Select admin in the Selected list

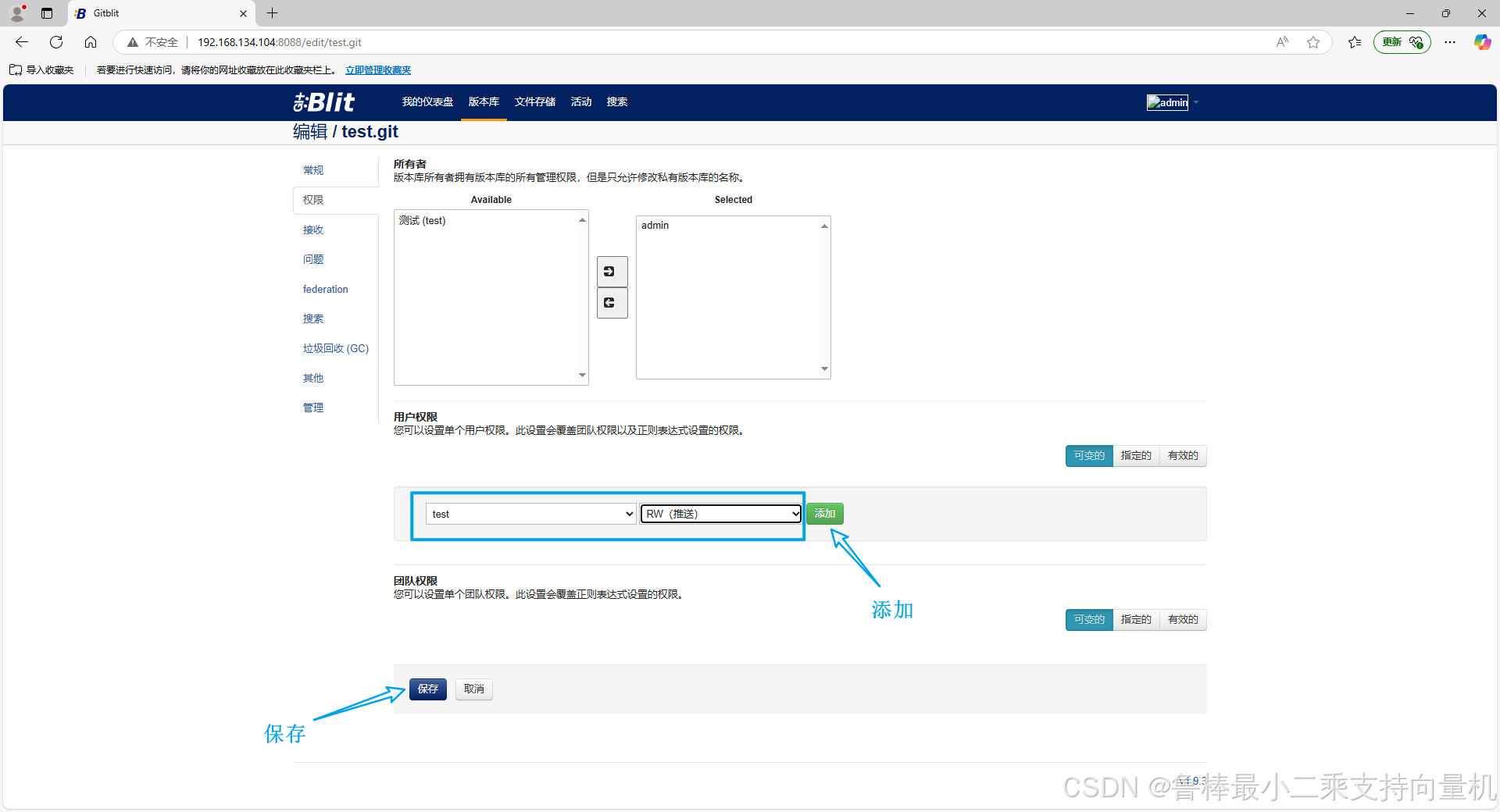[655, 226]
